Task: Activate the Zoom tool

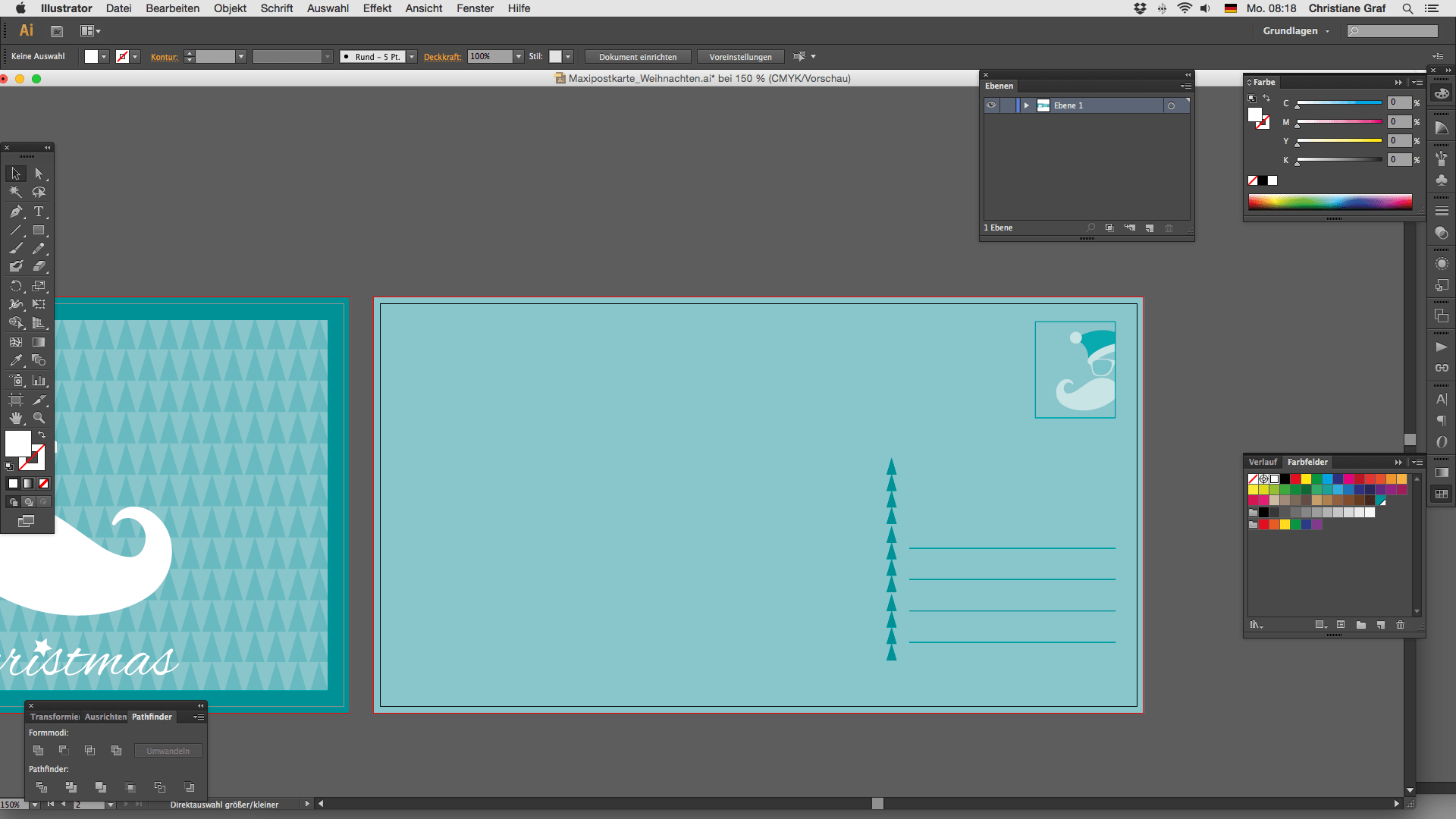Action: pos(39,418)
